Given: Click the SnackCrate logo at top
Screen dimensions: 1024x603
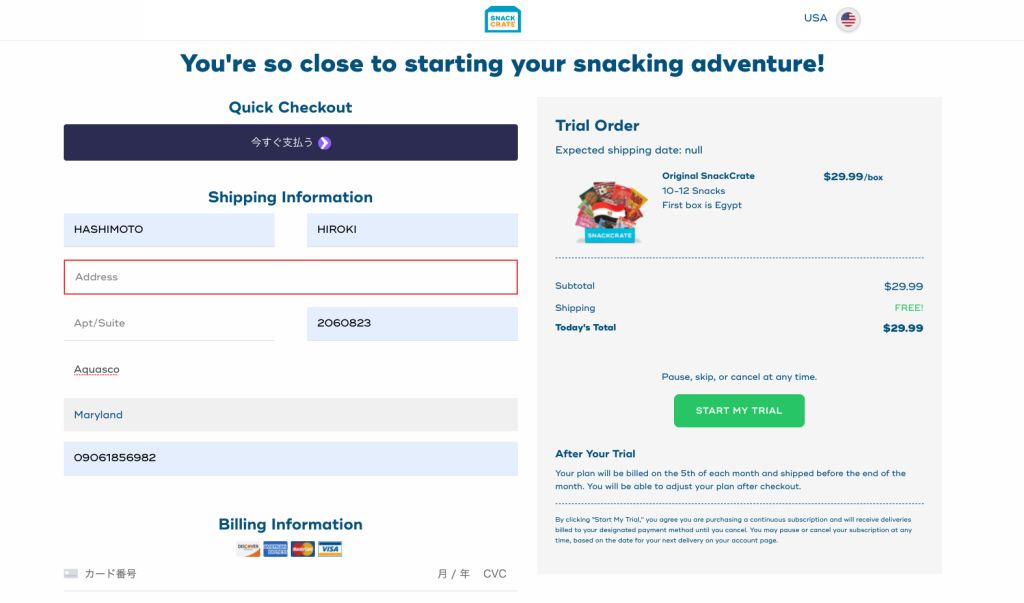Looking at the screenshot, I should (x=502, y=20).
